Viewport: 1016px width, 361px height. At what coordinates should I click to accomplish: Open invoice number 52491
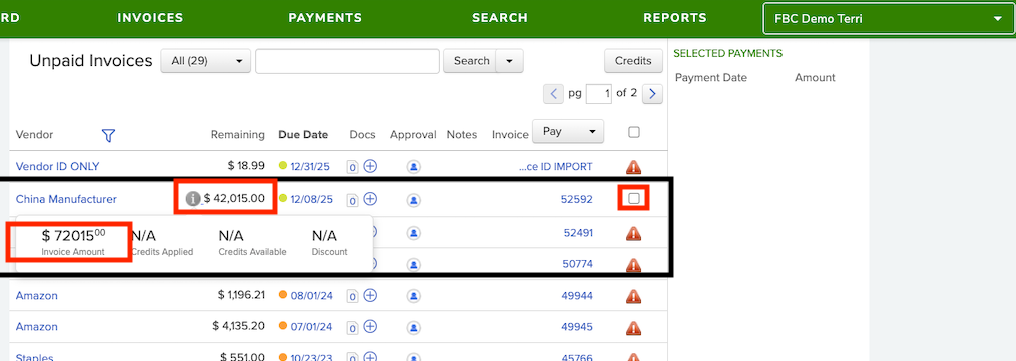pyautogui.click(x=577, y=233)
